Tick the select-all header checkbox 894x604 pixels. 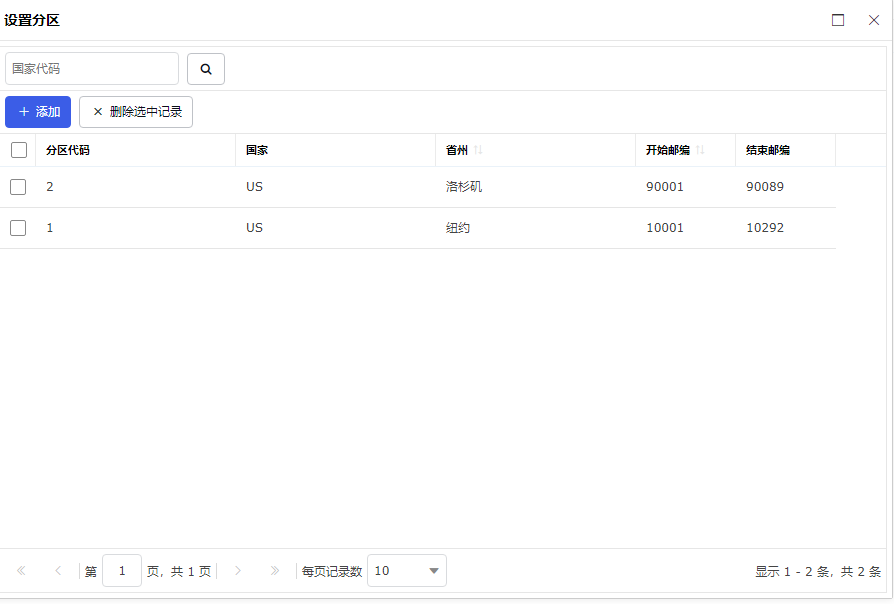click(x=19, y=150)
